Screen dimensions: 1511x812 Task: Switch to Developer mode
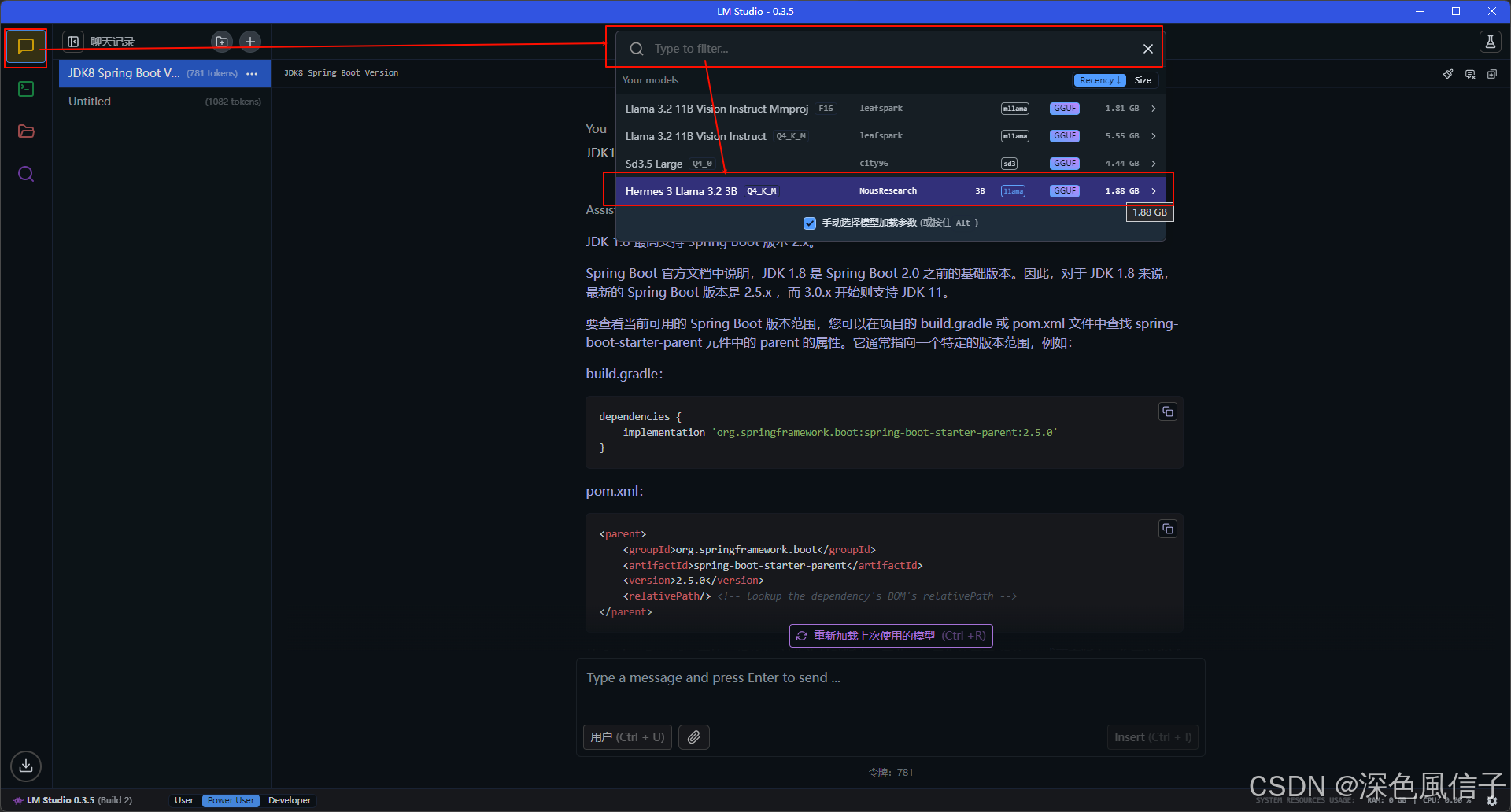tap(290, 800)
